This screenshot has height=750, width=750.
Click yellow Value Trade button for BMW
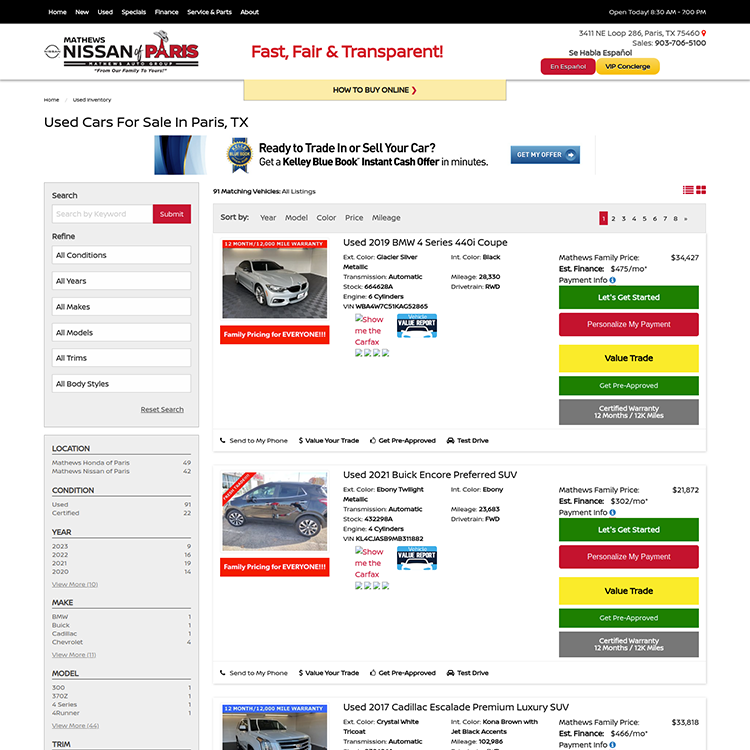(x=629, y=358)
